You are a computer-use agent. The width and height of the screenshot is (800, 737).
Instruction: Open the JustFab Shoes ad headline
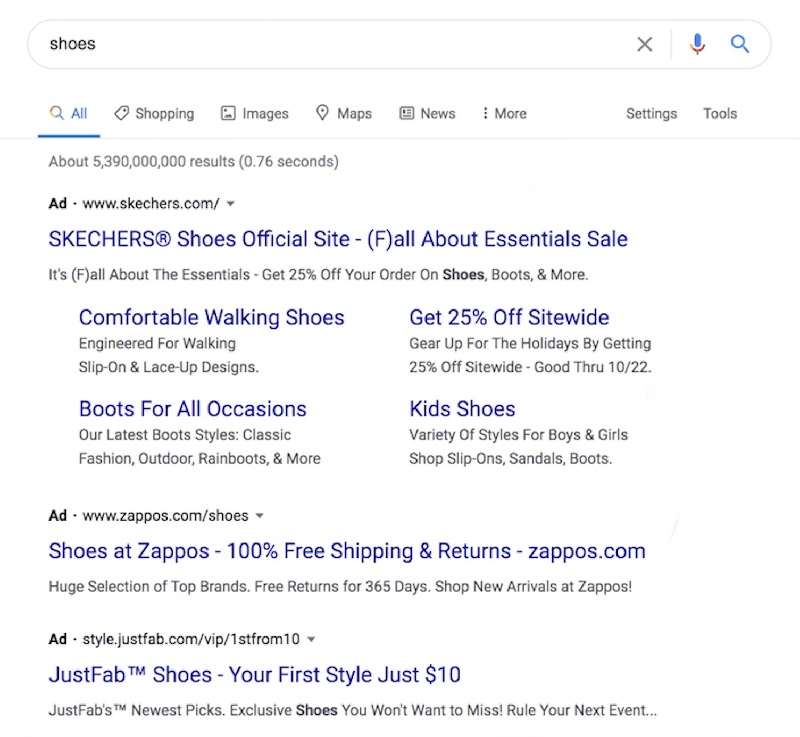click(255, 675)
